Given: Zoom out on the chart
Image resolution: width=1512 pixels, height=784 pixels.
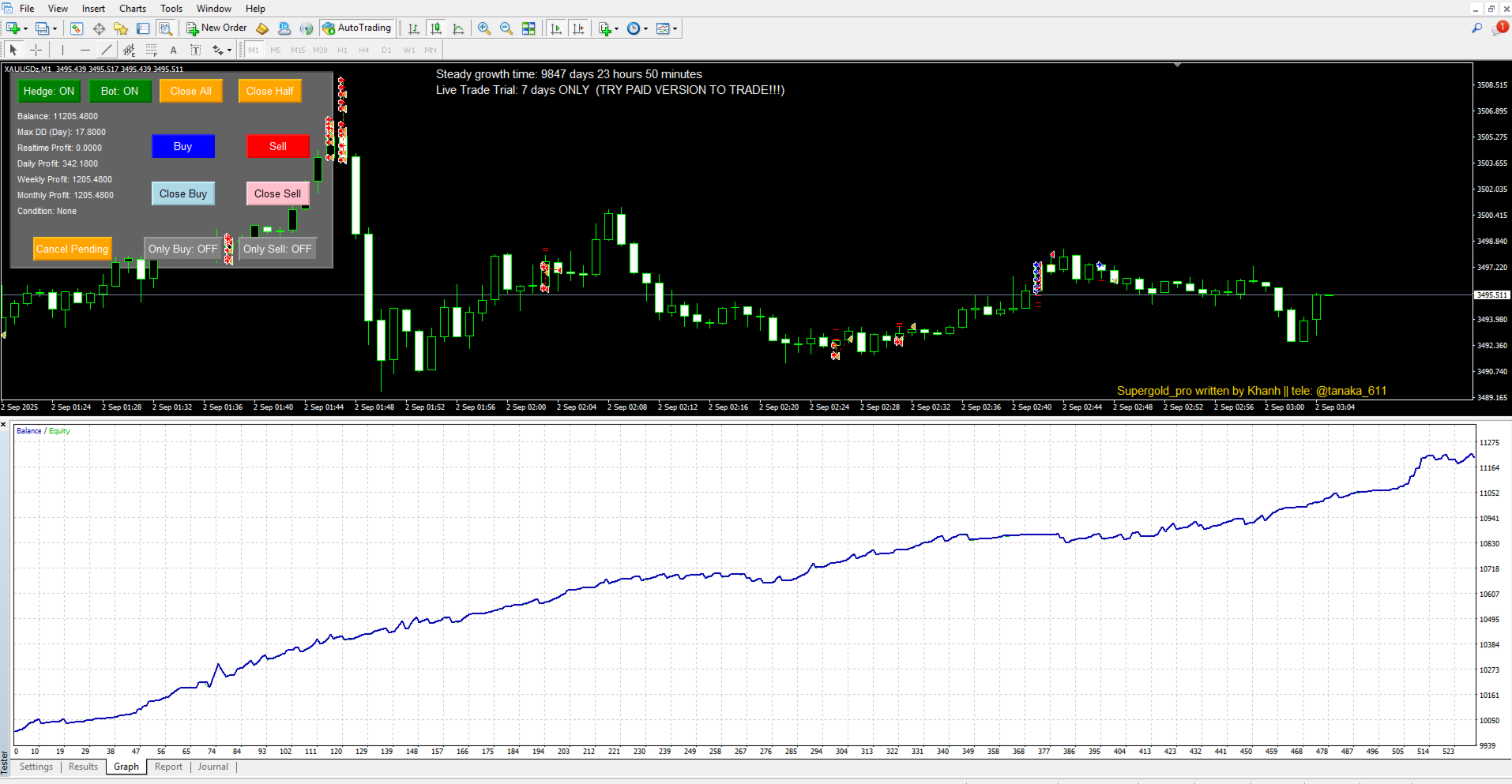Looking at the screenshot, I should (506, 28).
